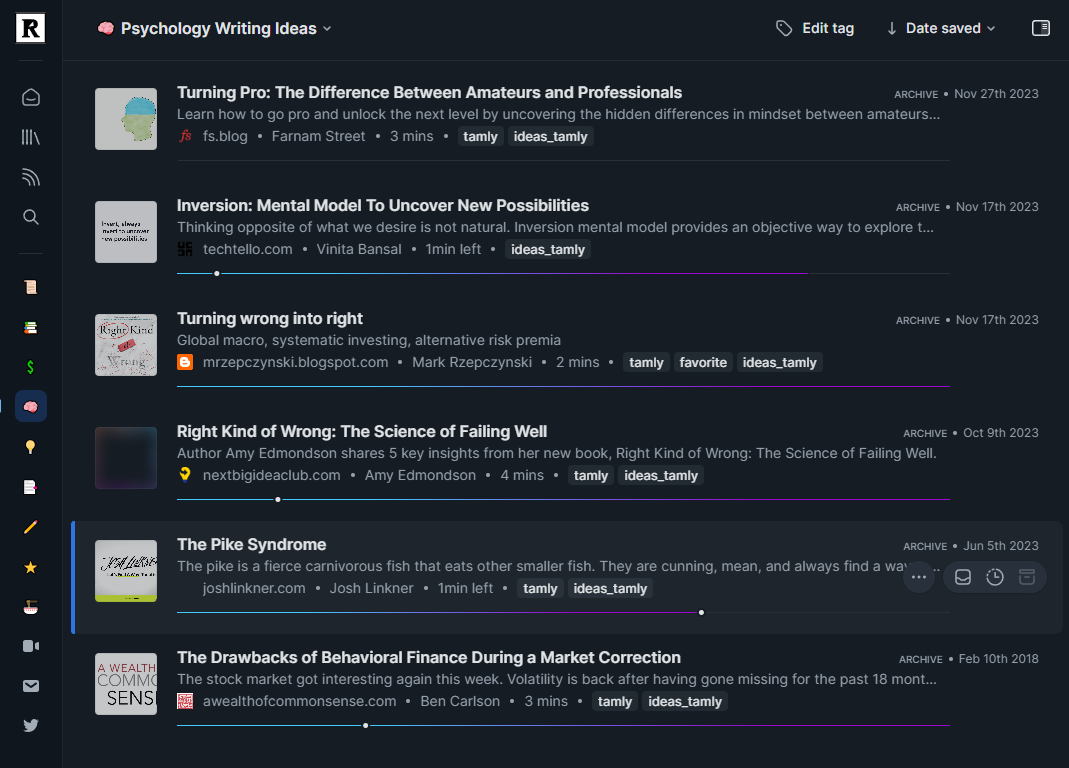The width and height of the screenshot is (1069, 768).
Task: Toggle the right sidebar panel
Action: (1040, 28)
